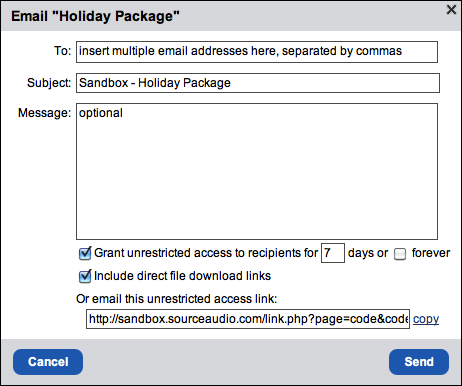
Task: Click the Email "Holiday Package" dialog title
Action: (95, 16)
